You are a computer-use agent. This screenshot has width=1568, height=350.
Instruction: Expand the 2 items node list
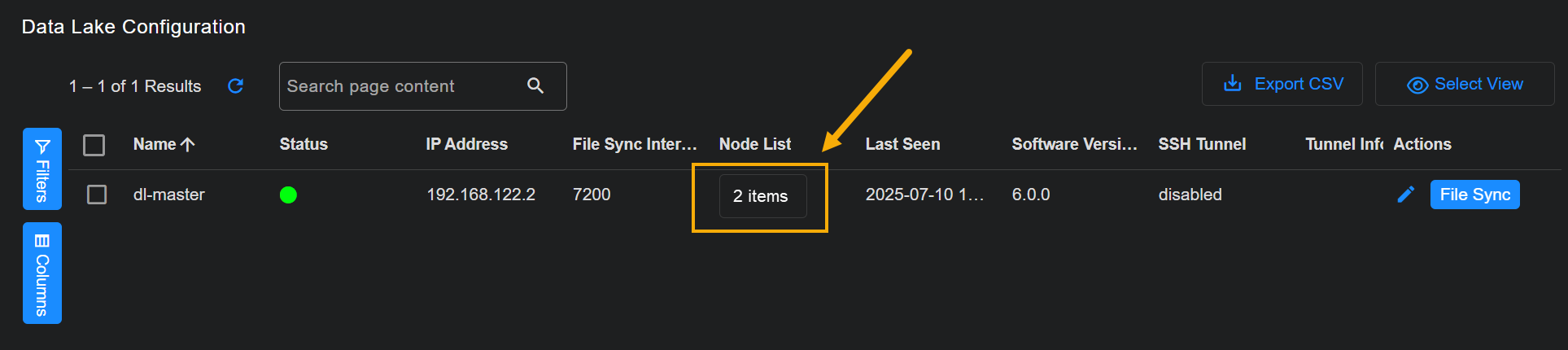[762, 196]
